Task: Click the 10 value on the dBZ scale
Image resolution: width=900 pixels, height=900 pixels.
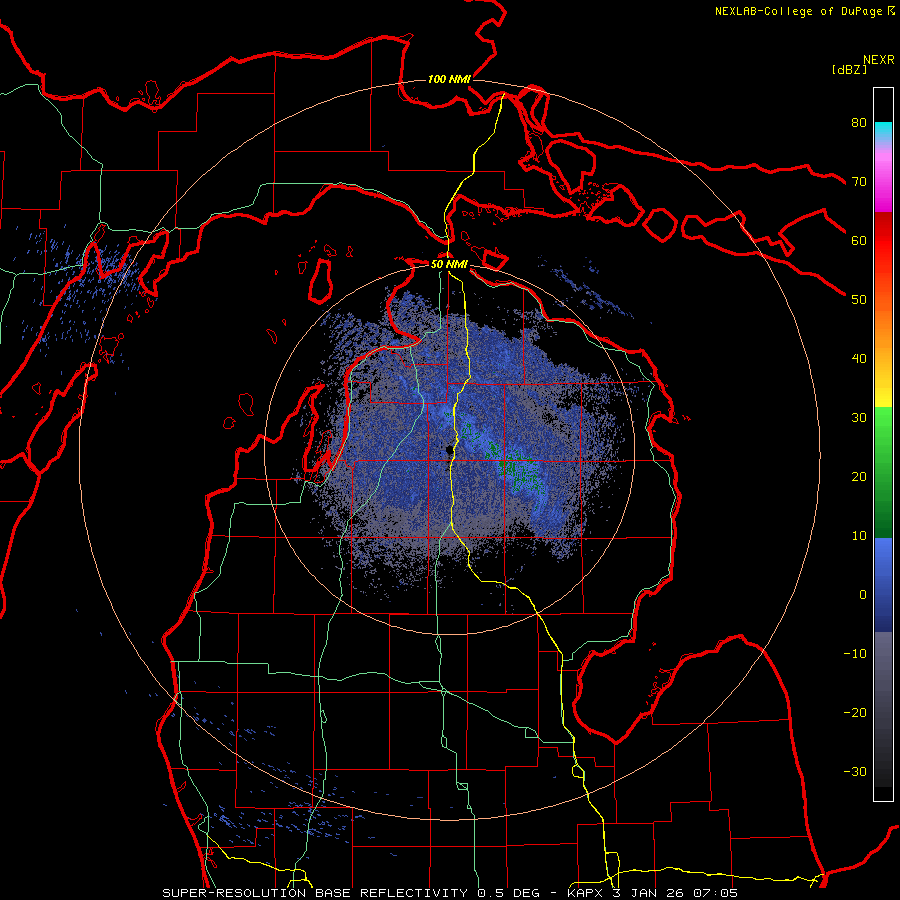Action: pyautogui.click(x=859, y=536)
